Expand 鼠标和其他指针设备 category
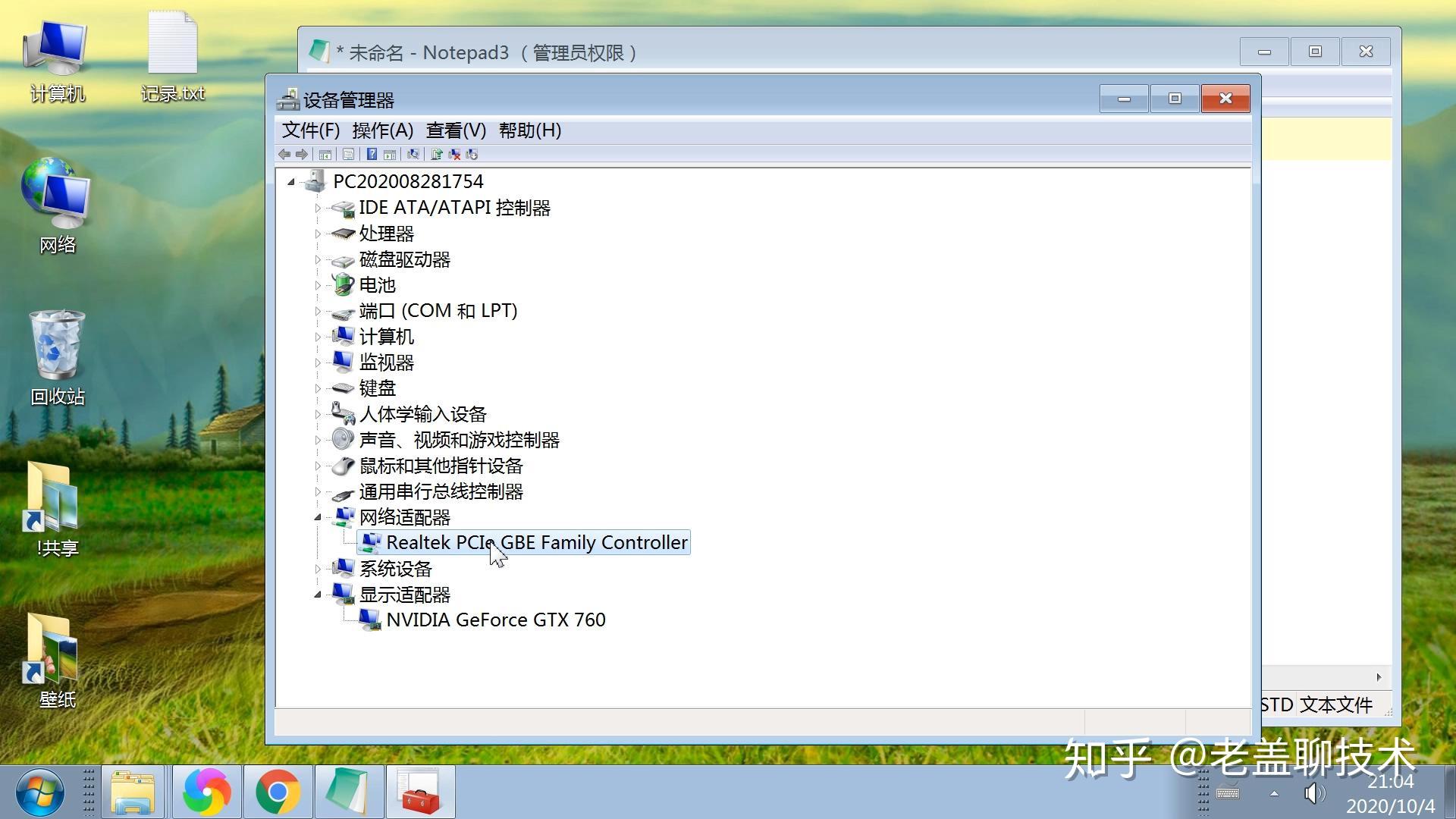 (318, 466)
